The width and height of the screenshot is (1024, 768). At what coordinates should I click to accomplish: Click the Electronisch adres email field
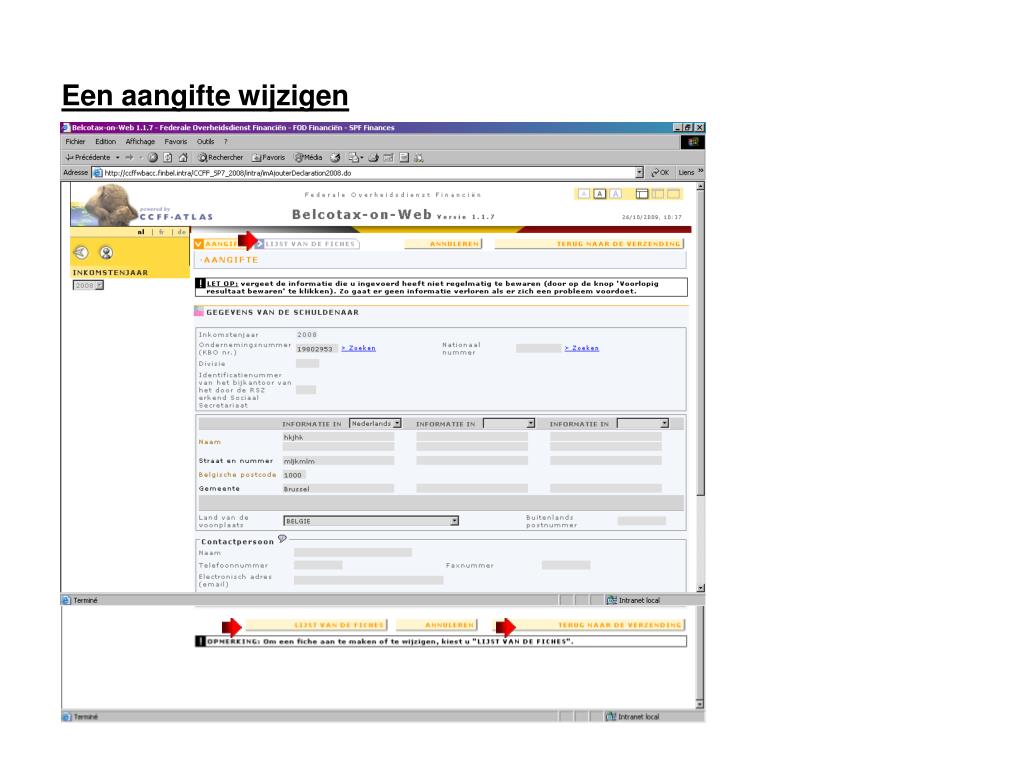coord(368,580)
